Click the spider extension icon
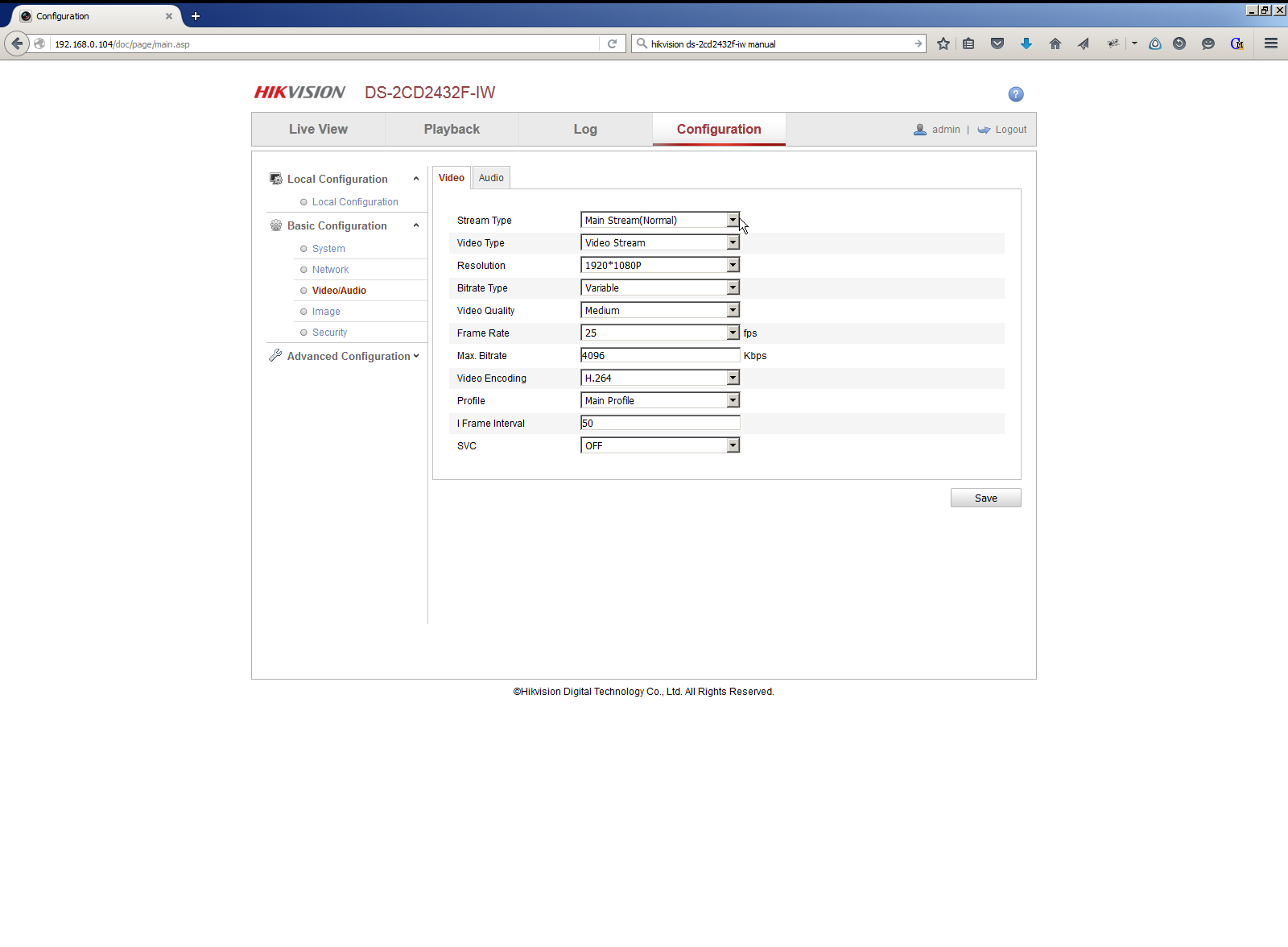 (1113, 44)
